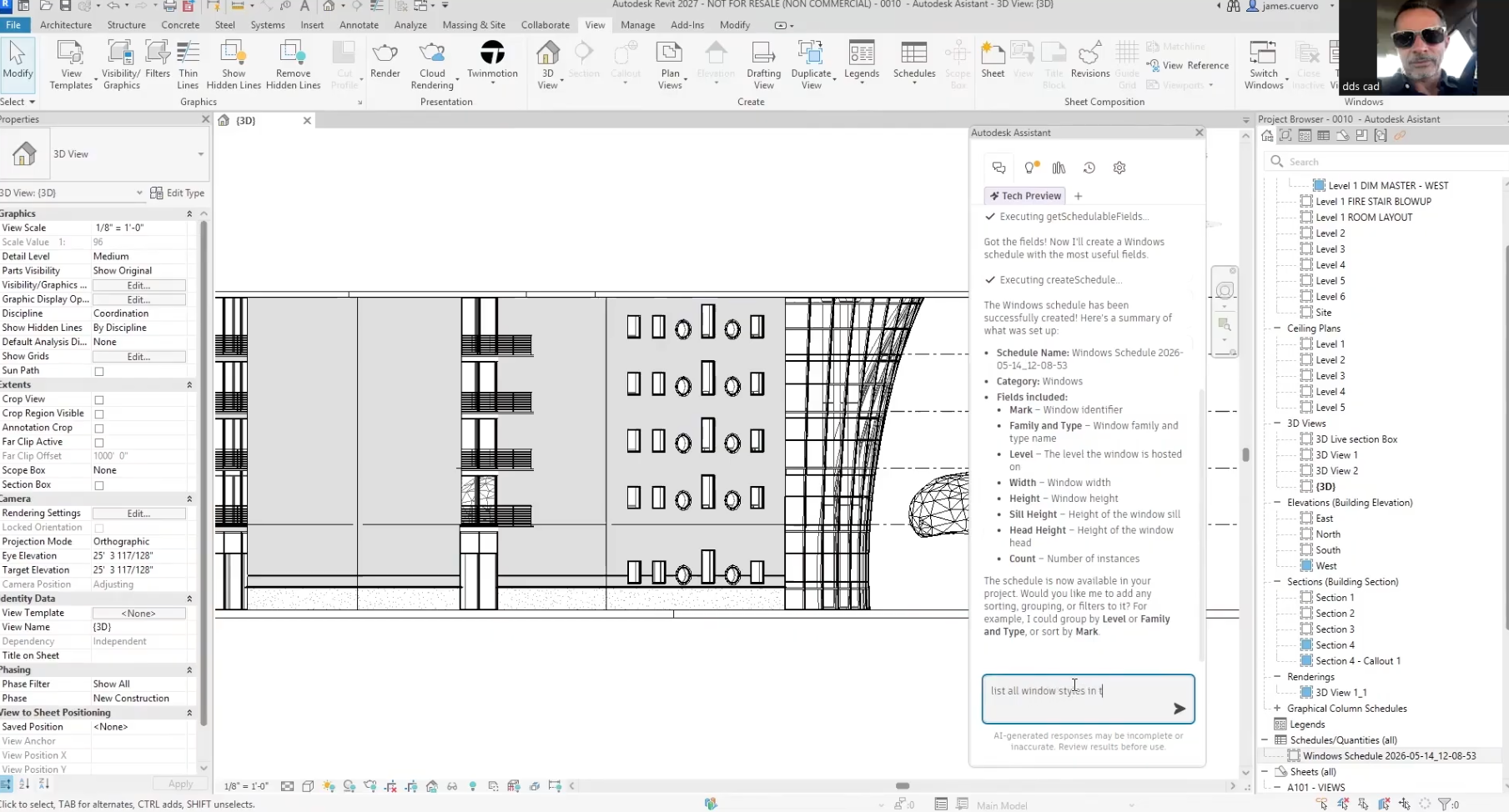This screenshot has height=812, width=1509.
Task: Click the Tech Preview chat tab
Action: 1025,196
